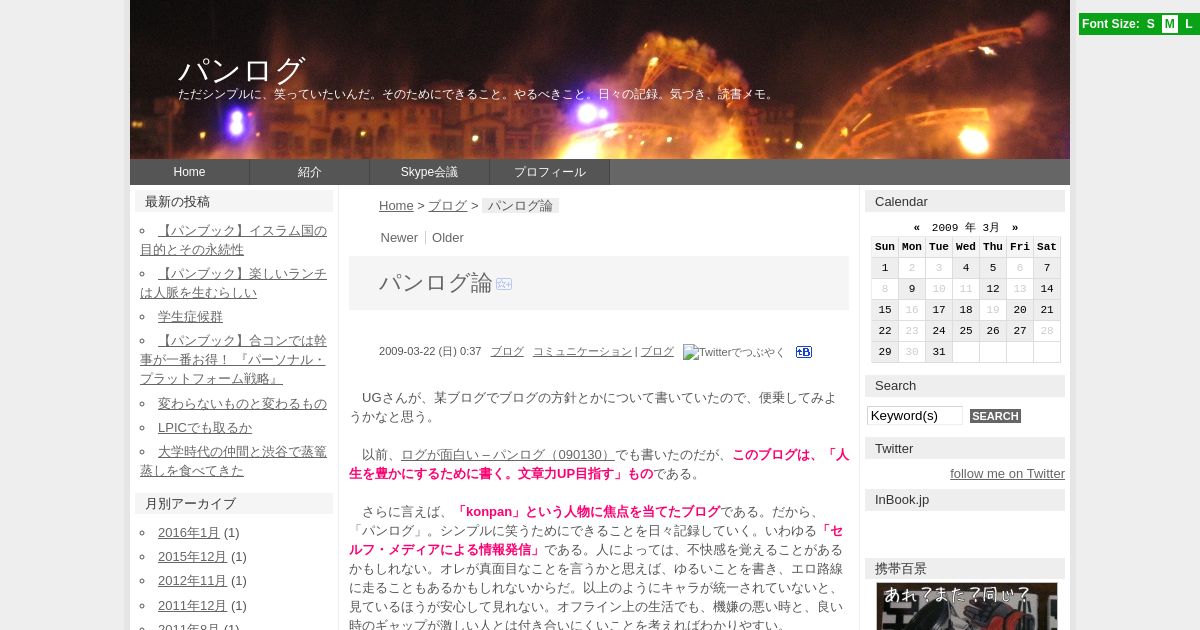Go to the Newer post
The image size is (1200, 630).
click(x=399, y=237)
